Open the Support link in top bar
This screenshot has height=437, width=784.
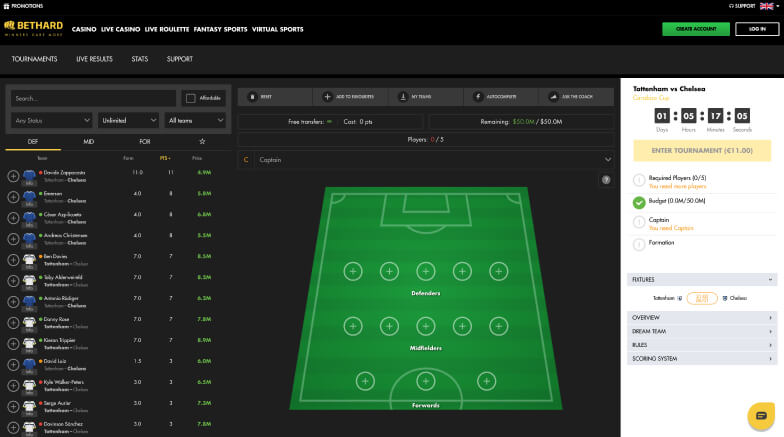point(742,6)
